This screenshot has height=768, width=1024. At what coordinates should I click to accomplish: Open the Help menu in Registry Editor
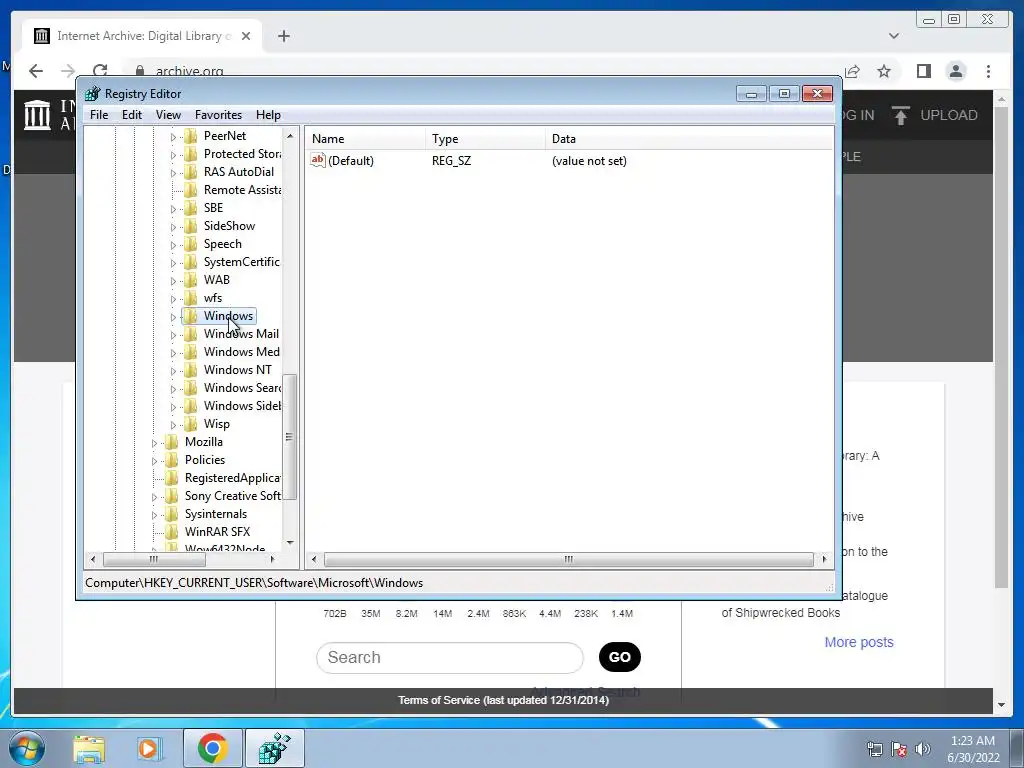(268, 115)
